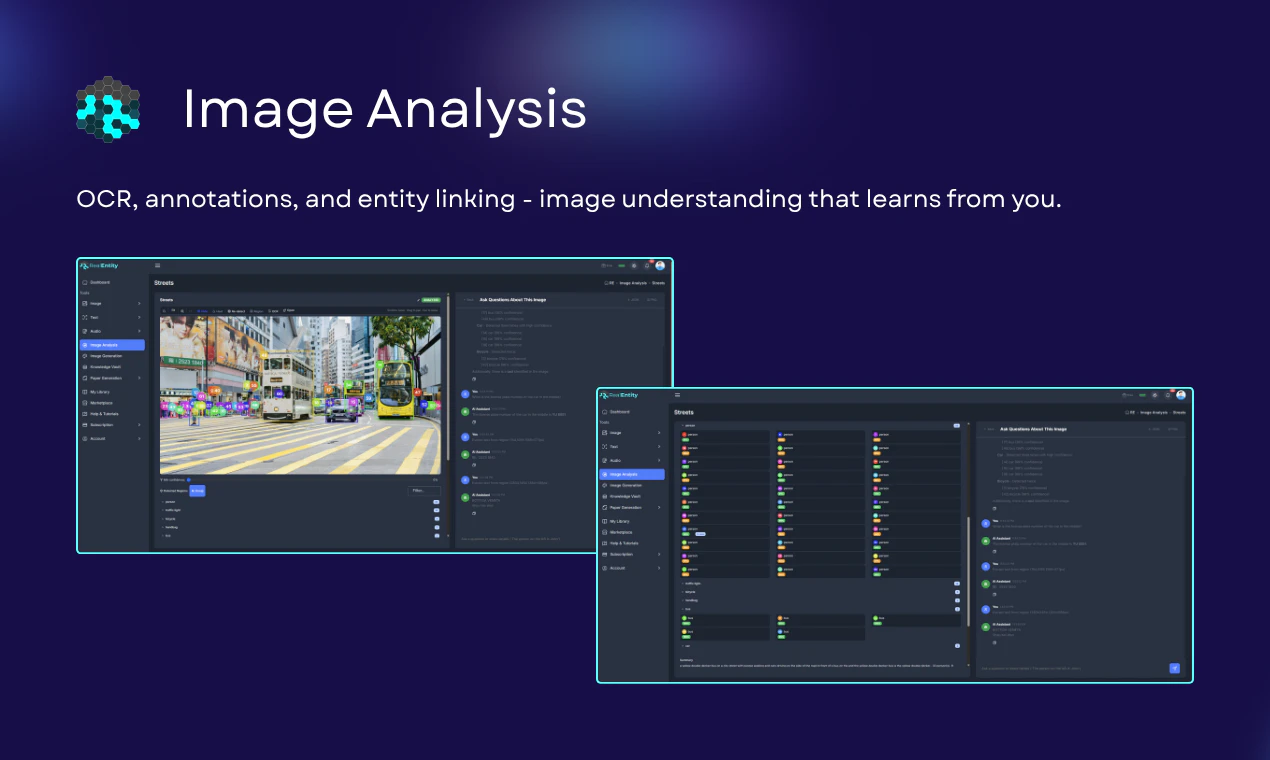
Task: Click the green Analyzed badge in left screenshot
Action: pyautogui.click(x=431, y=299)
